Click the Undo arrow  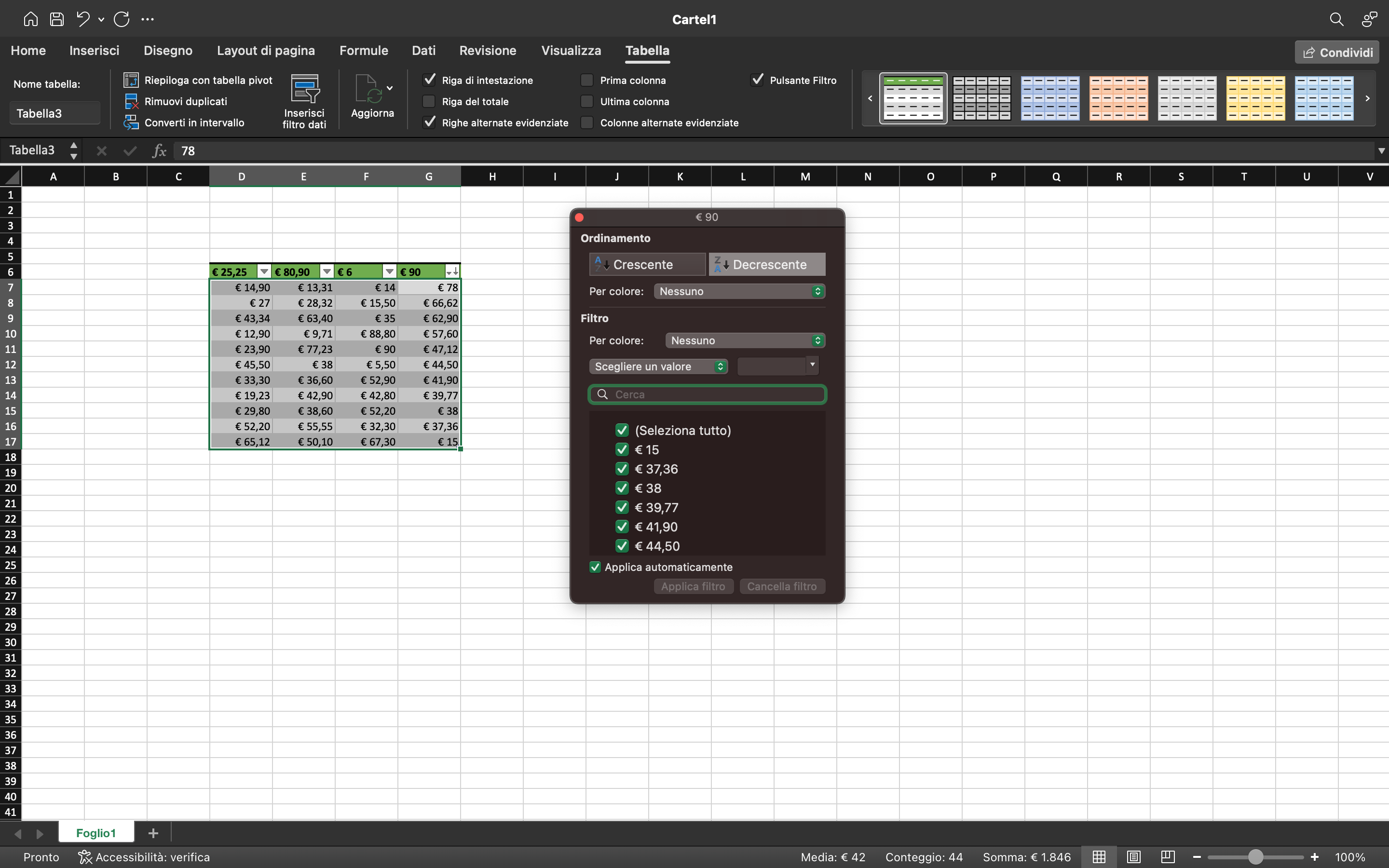tap(82, 19)
